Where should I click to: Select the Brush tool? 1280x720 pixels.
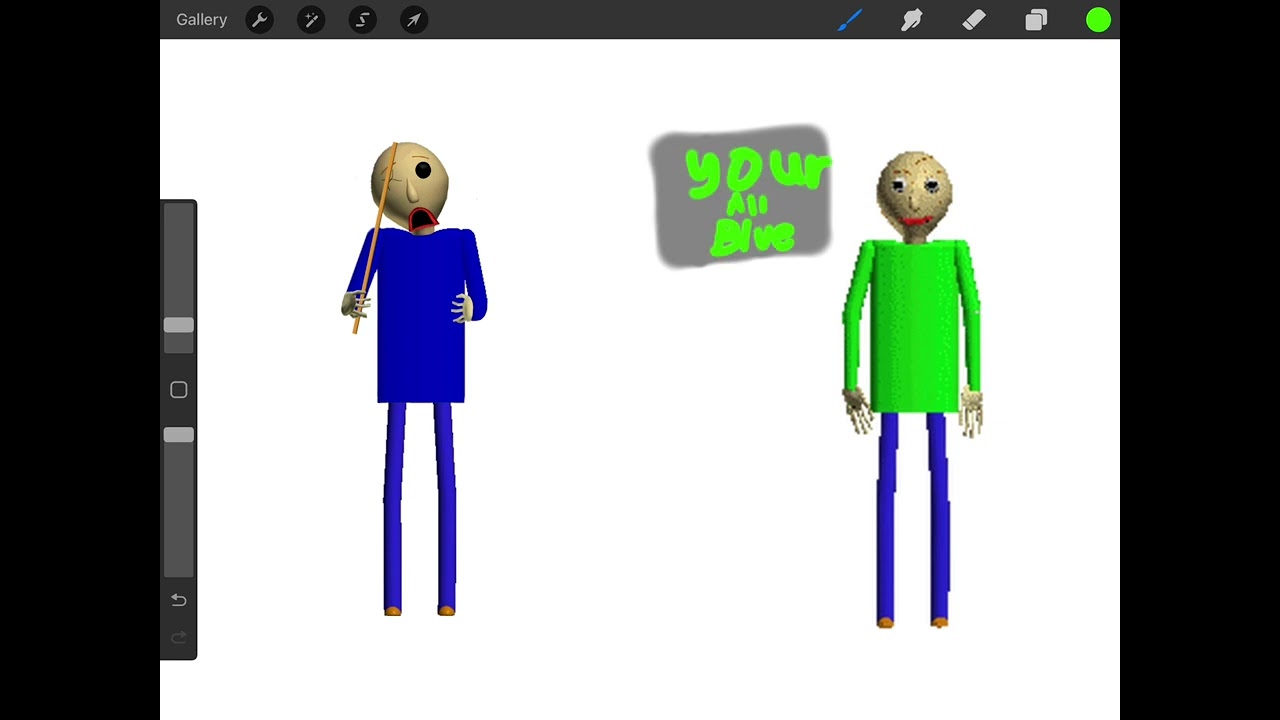[849, 20]
